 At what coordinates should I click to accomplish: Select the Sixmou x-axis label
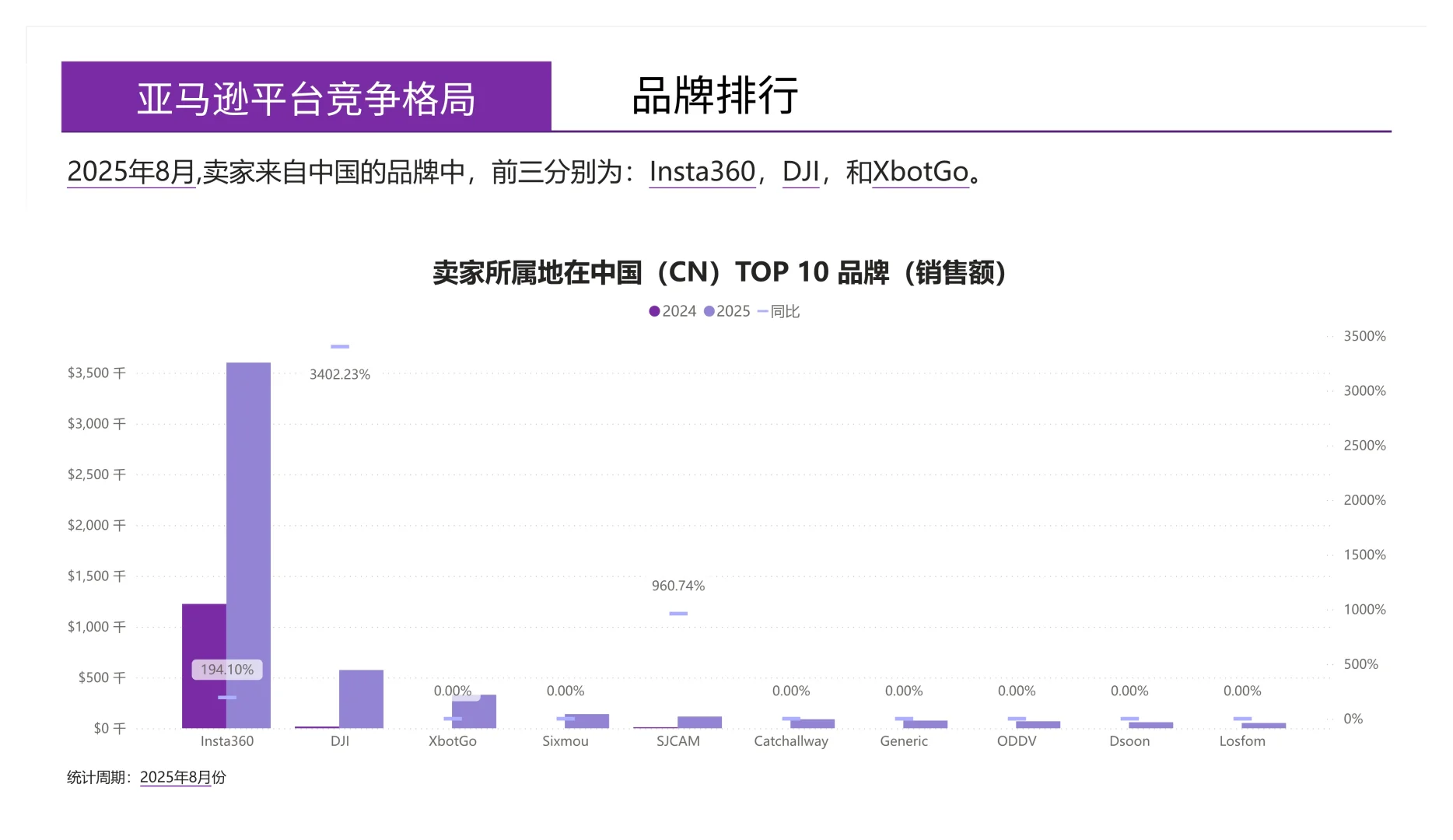(x=565, y=741)
